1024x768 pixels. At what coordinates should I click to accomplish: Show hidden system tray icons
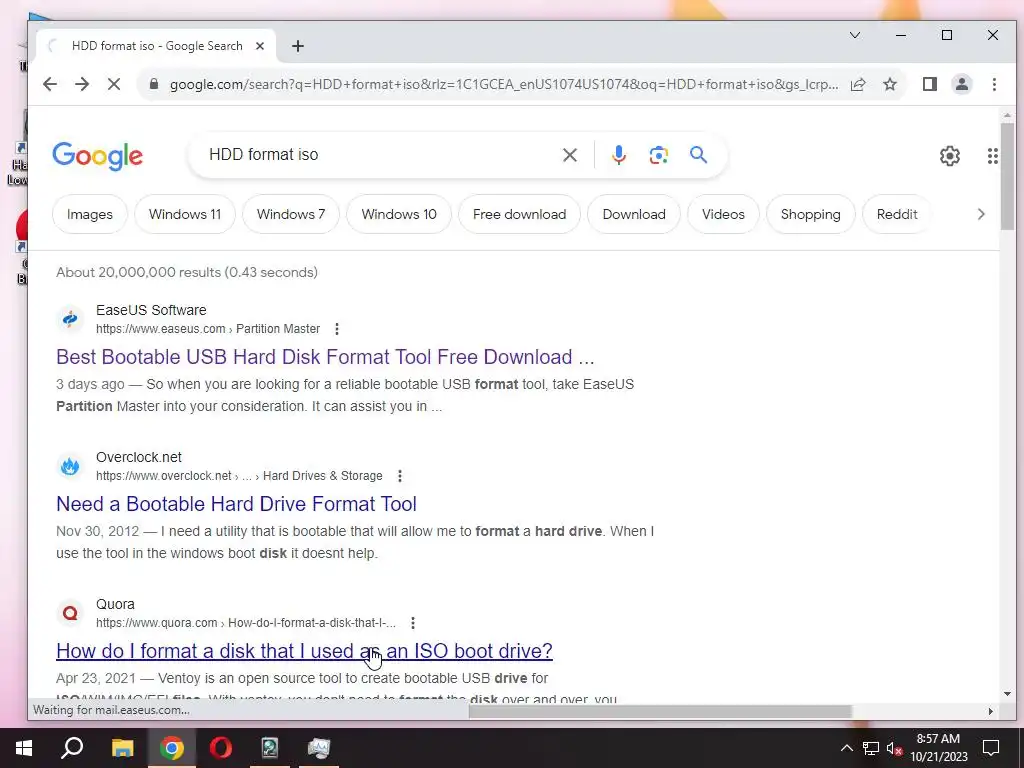pyautogui.click(x=846, y=748)
